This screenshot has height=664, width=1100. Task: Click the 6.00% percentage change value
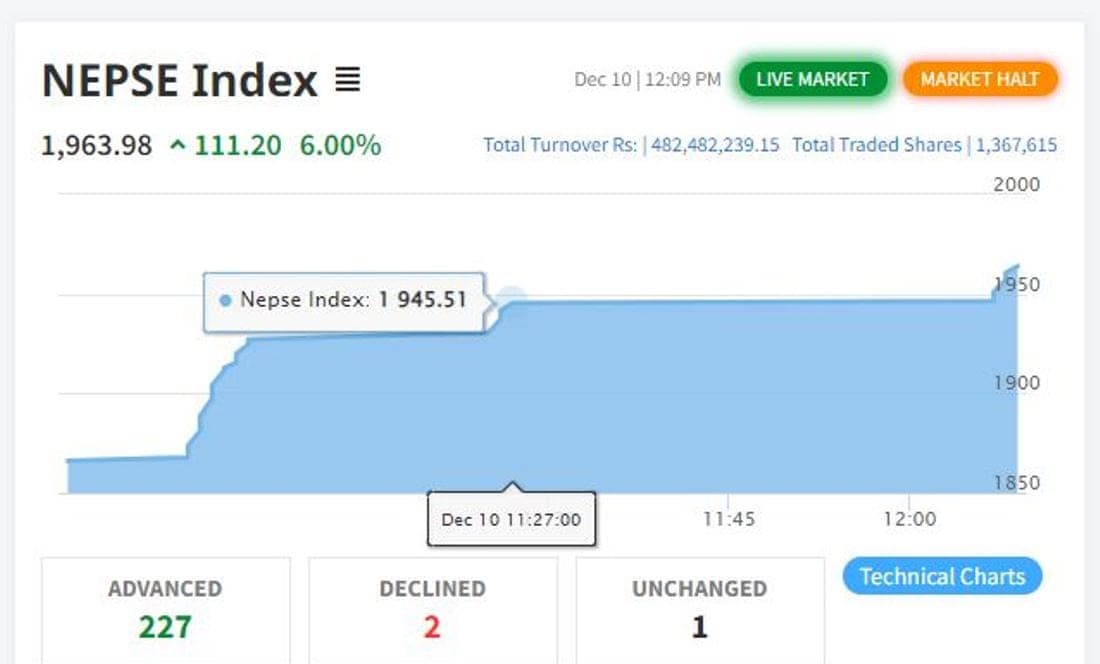[x=340, y=145]
